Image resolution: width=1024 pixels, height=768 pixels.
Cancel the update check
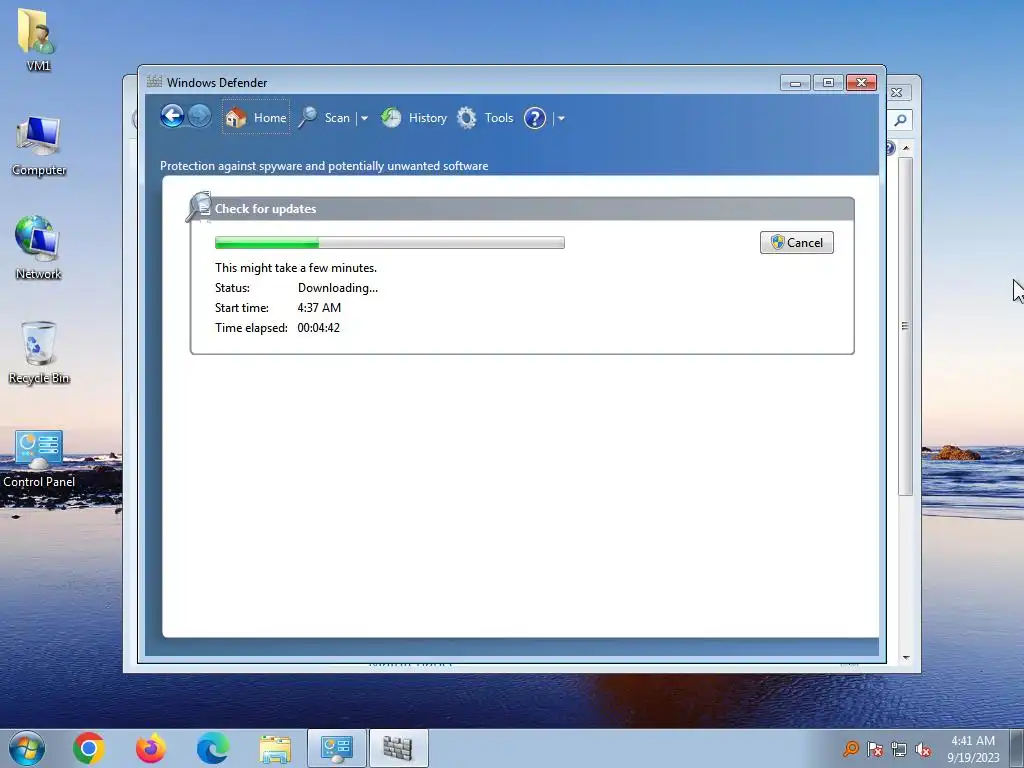(797, 243)
